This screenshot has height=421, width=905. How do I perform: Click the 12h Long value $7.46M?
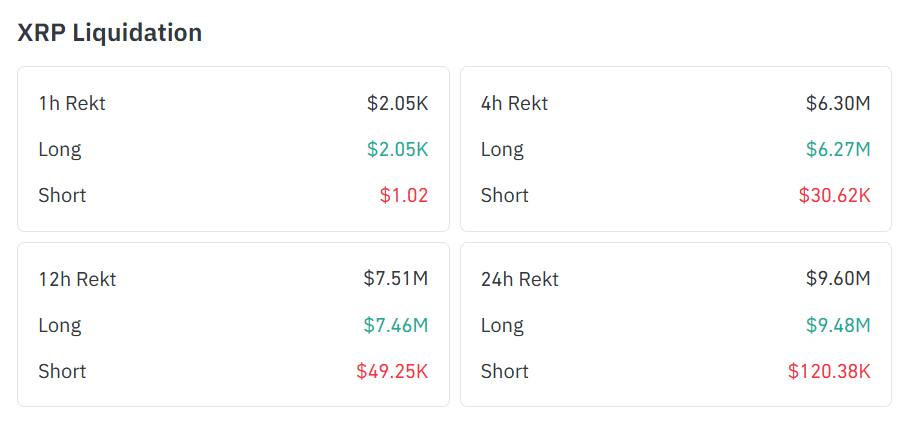[x=396, y=325]
